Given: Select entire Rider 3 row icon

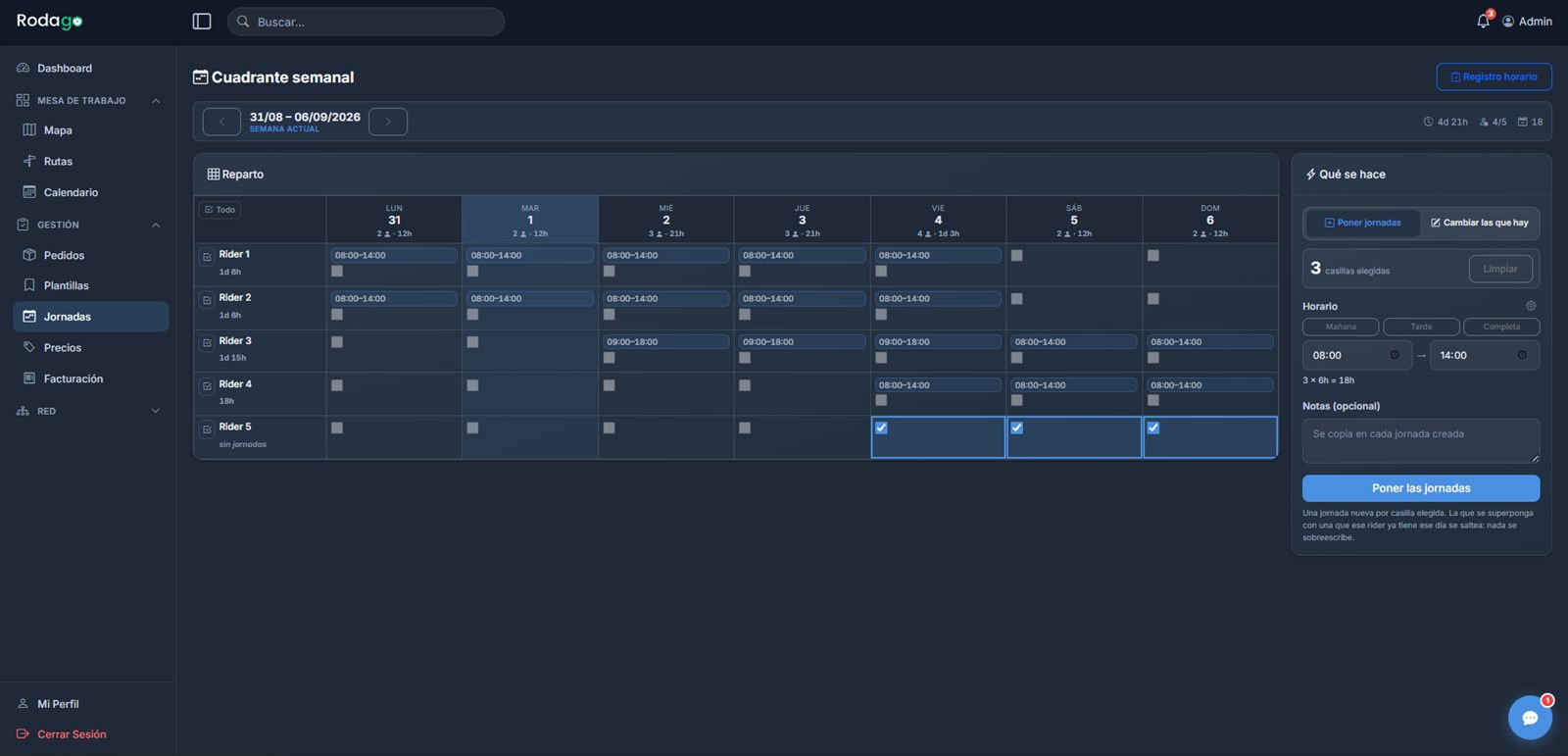Looking at the screenshot, I should [207, 343].
